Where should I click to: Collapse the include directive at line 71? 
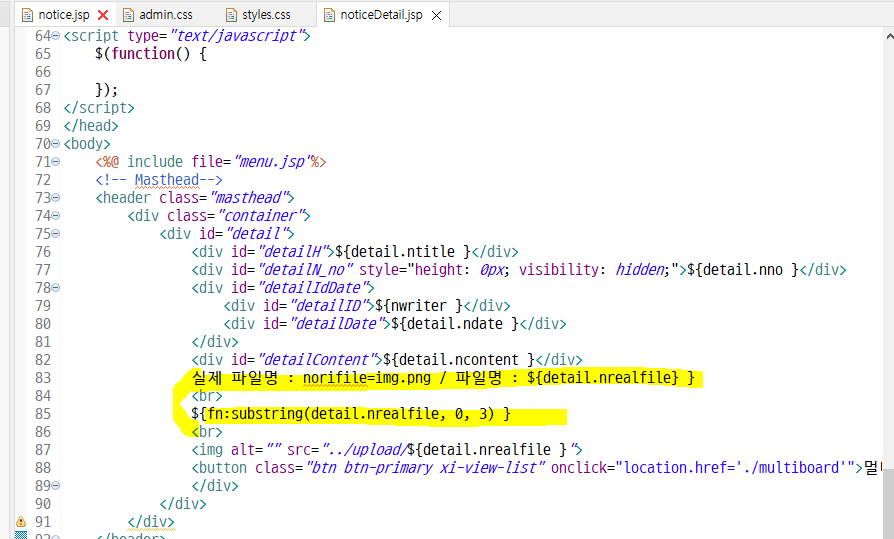click(56, 162)
